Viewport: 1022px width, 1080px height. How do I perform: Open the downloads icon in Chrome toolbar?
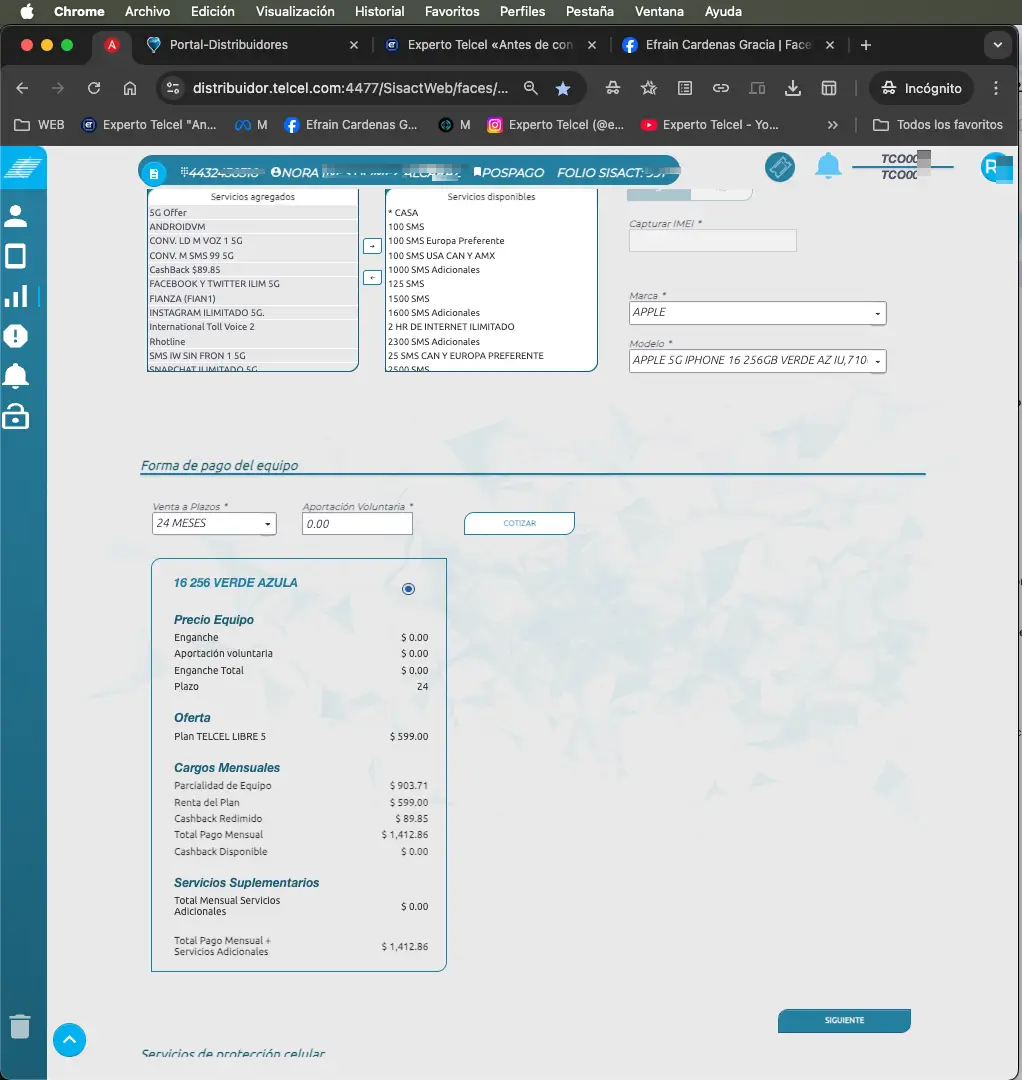tap(793, 88)
